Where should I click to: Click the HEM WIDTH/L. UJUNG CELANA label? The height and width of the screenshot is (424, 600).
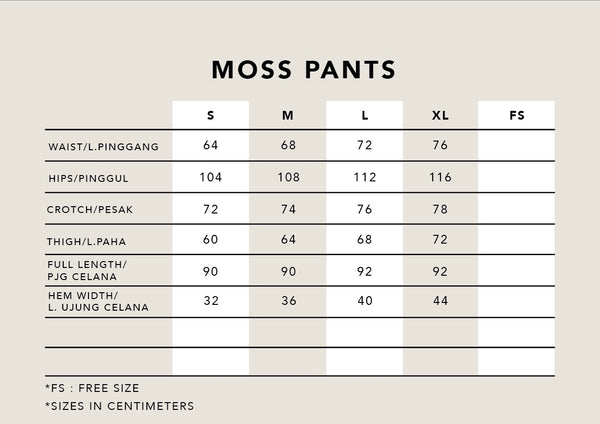tap(97, 302)
